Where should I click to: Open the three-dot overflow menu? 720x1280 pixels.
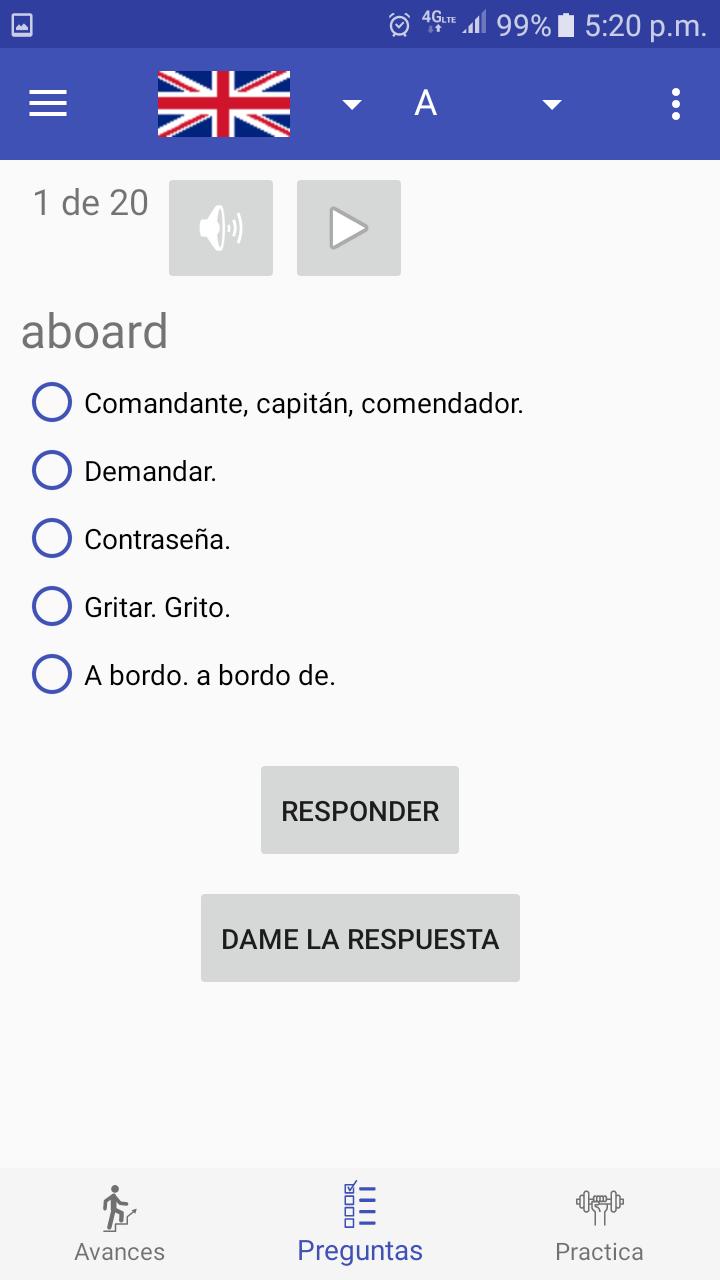[x=676, y=103]
